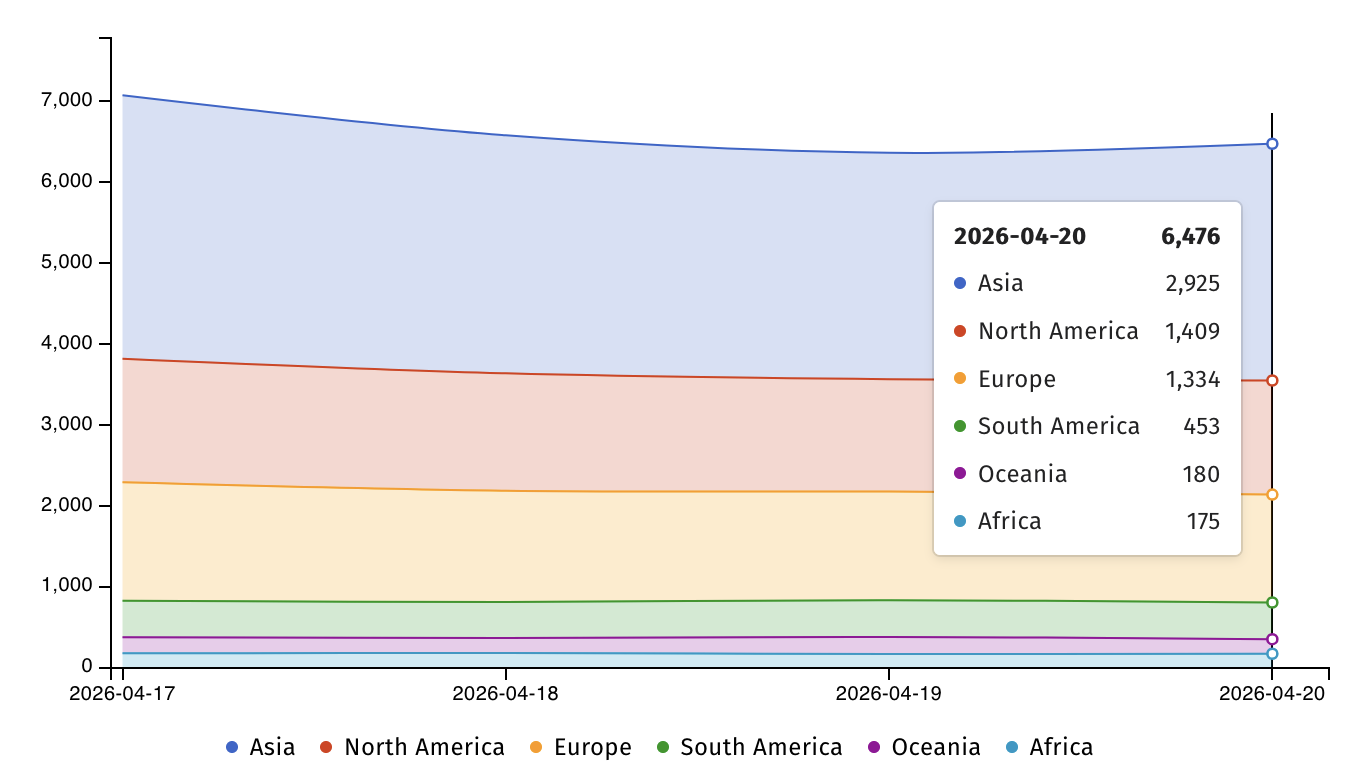Screen dimensions: 1354x782
Task: Click the 7,000 y-axis label
Action: coord(67,101)
